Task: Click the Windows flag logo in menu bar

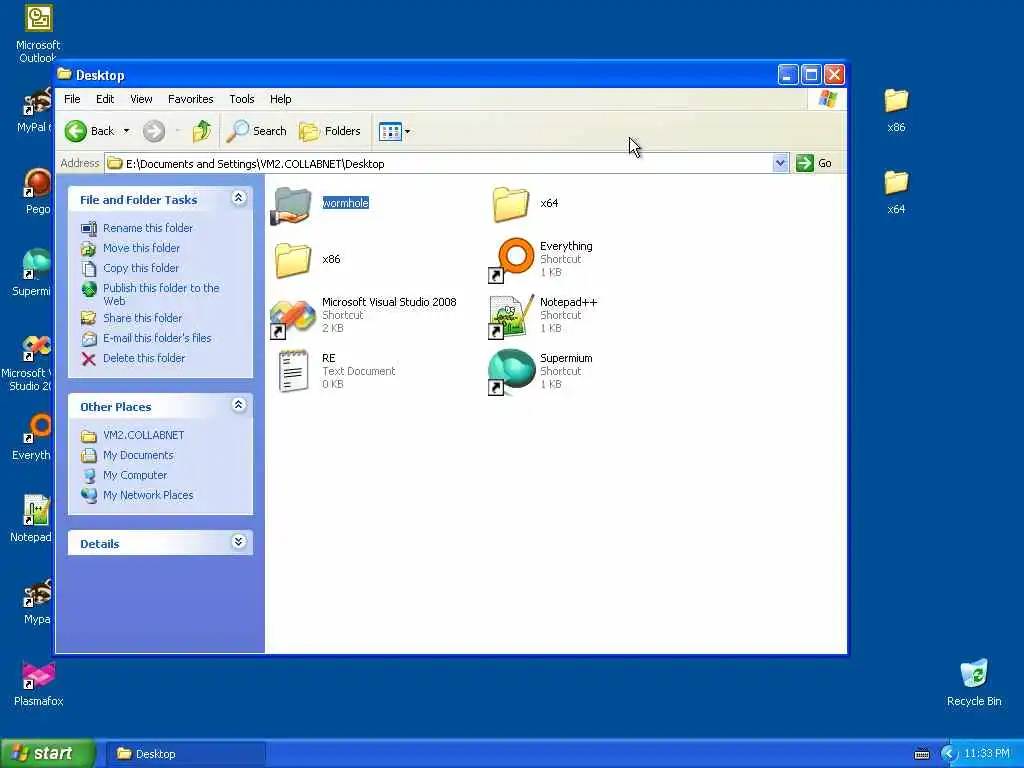Action: [x=827, y=99]
